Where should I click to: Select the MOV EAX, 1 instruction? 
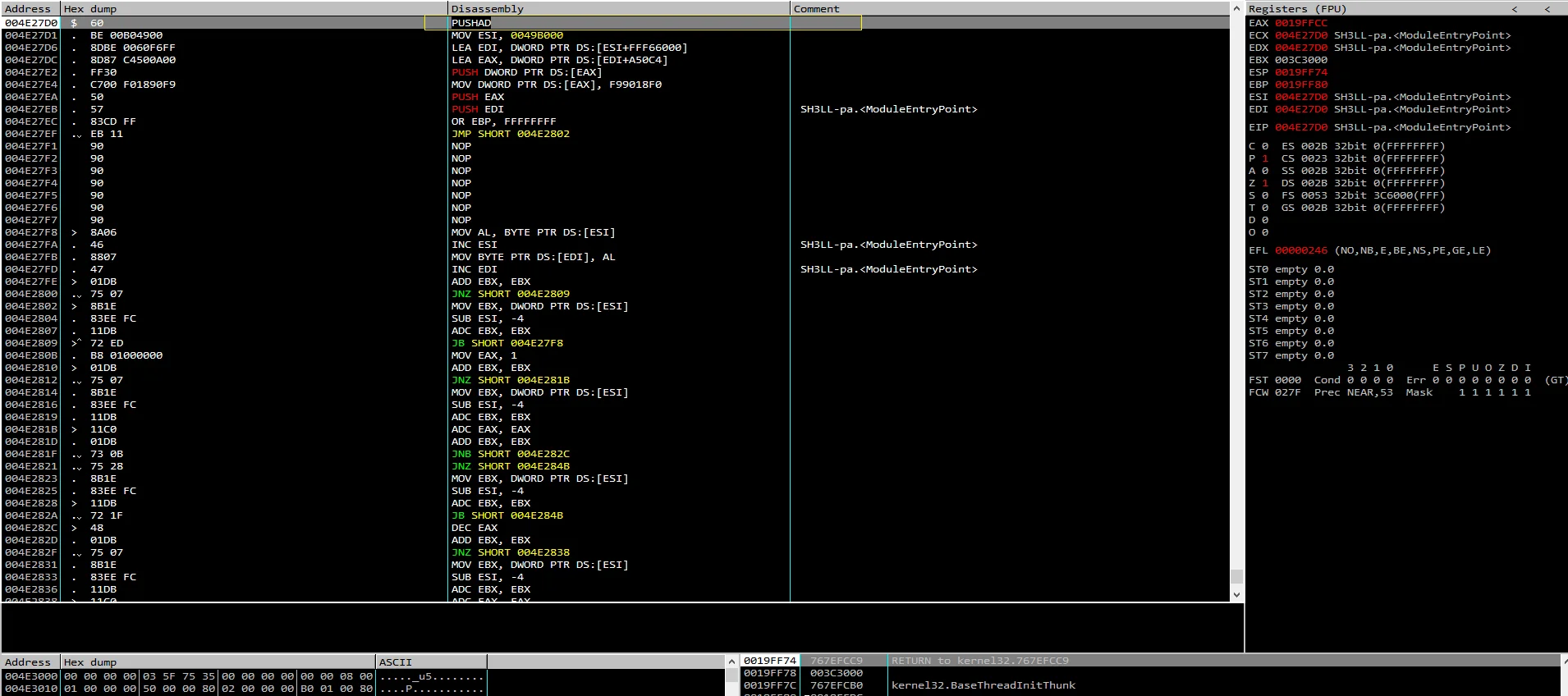[x=484, y=355]
